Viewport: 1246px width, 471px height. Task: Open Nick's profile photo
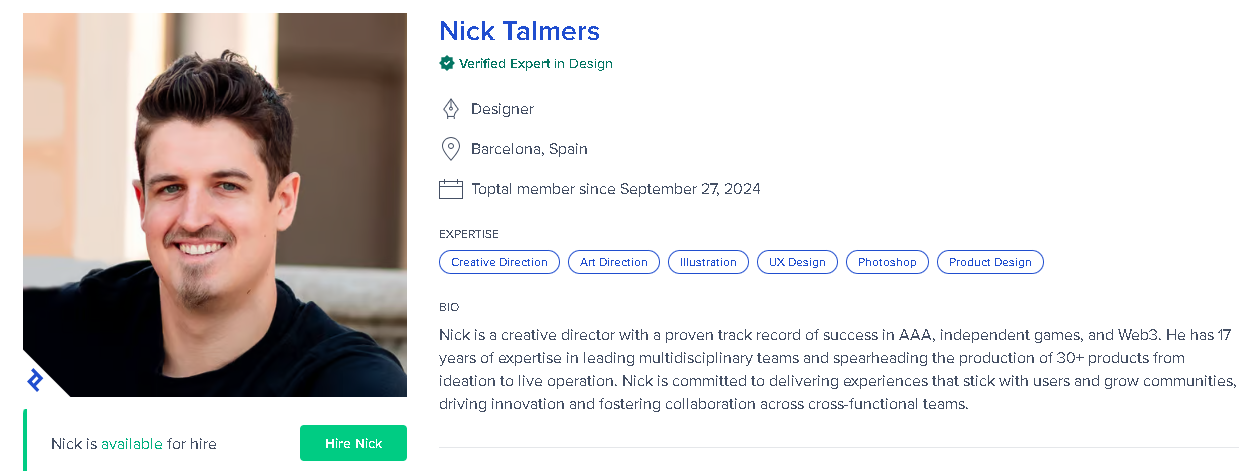[215, 205]
